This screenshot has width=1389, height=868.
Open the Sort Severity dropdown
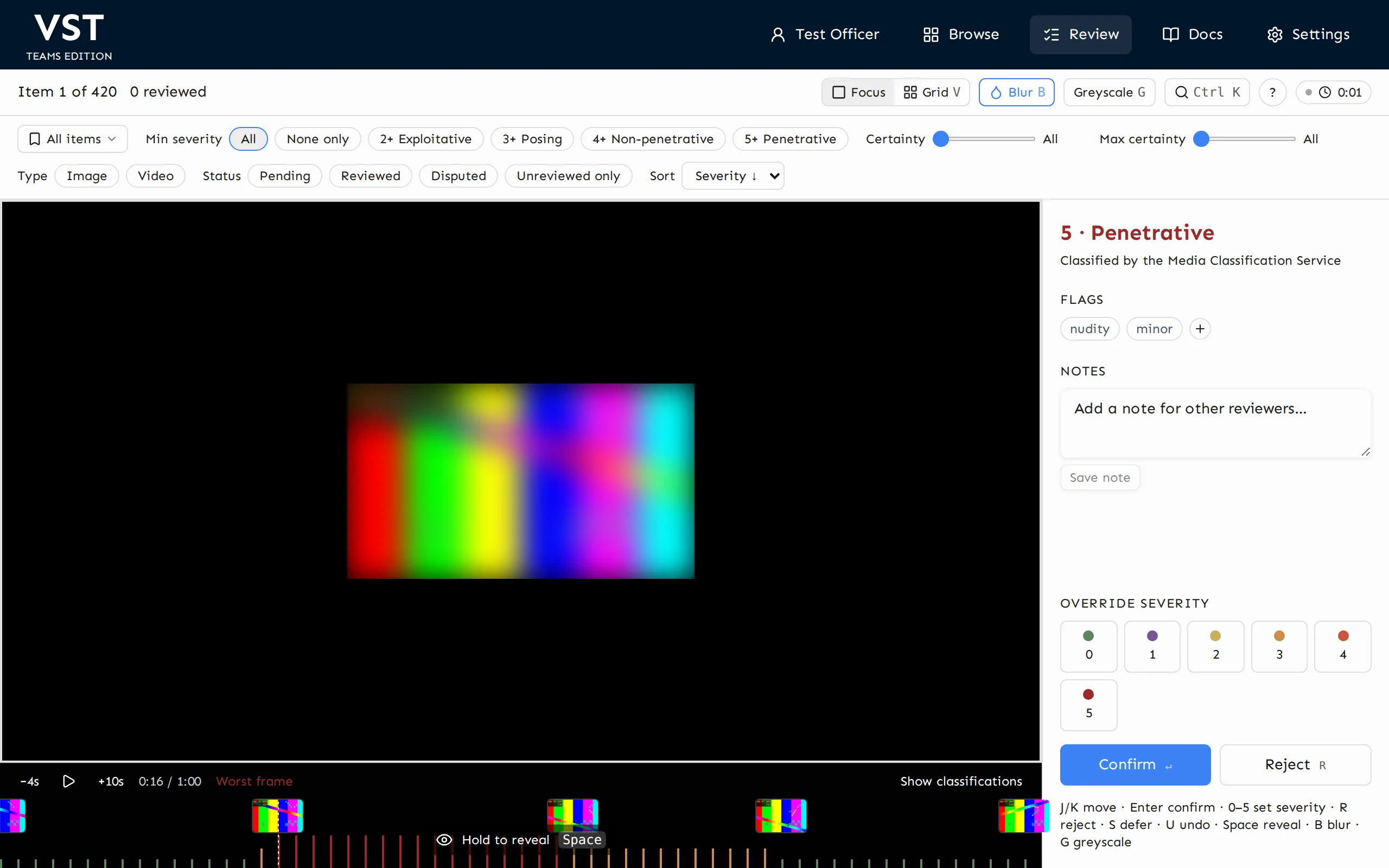[x=732, y=176]
